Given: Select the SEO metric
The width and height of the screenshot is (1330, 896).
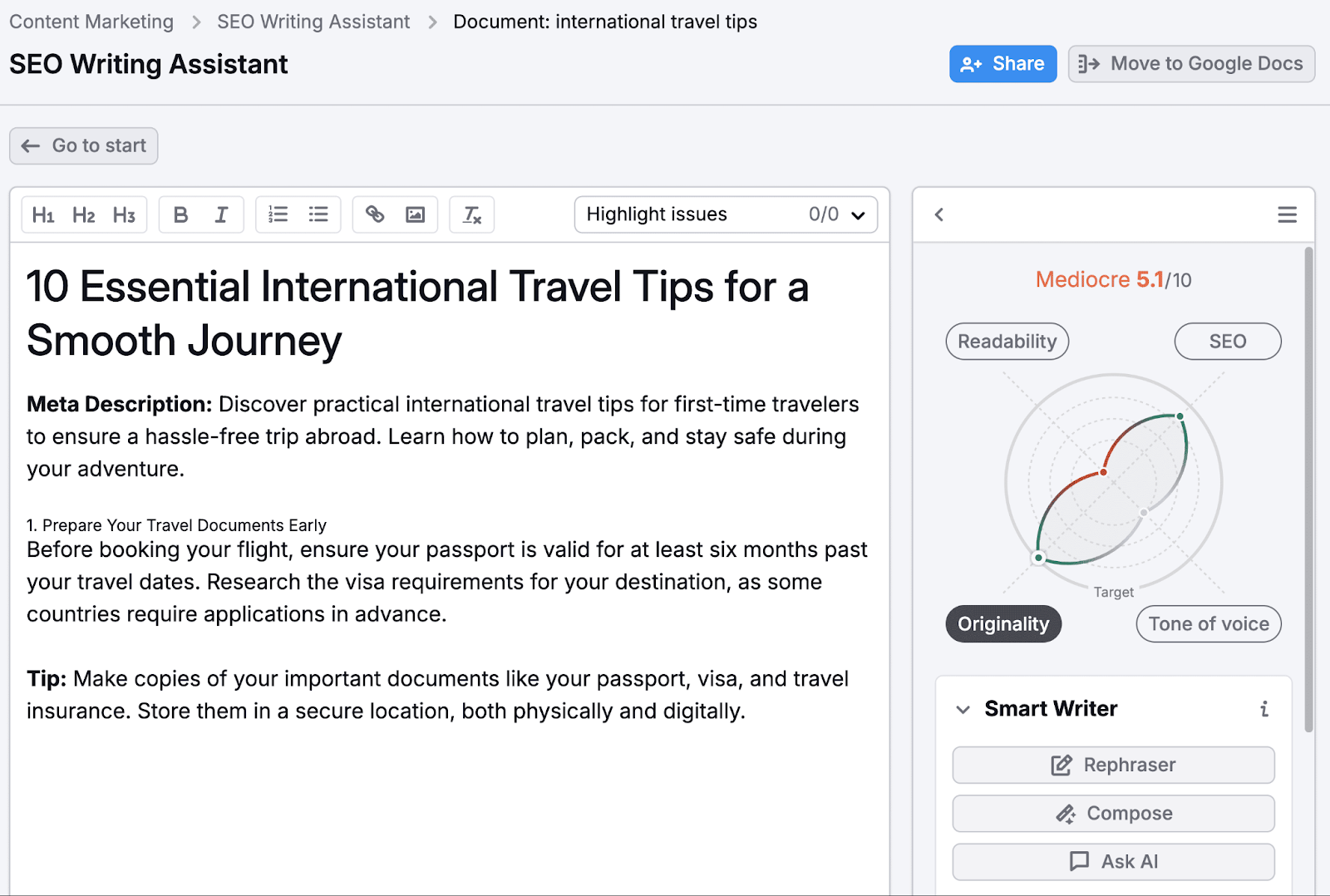Looking at the screenshot, I should coord(1228,342).
